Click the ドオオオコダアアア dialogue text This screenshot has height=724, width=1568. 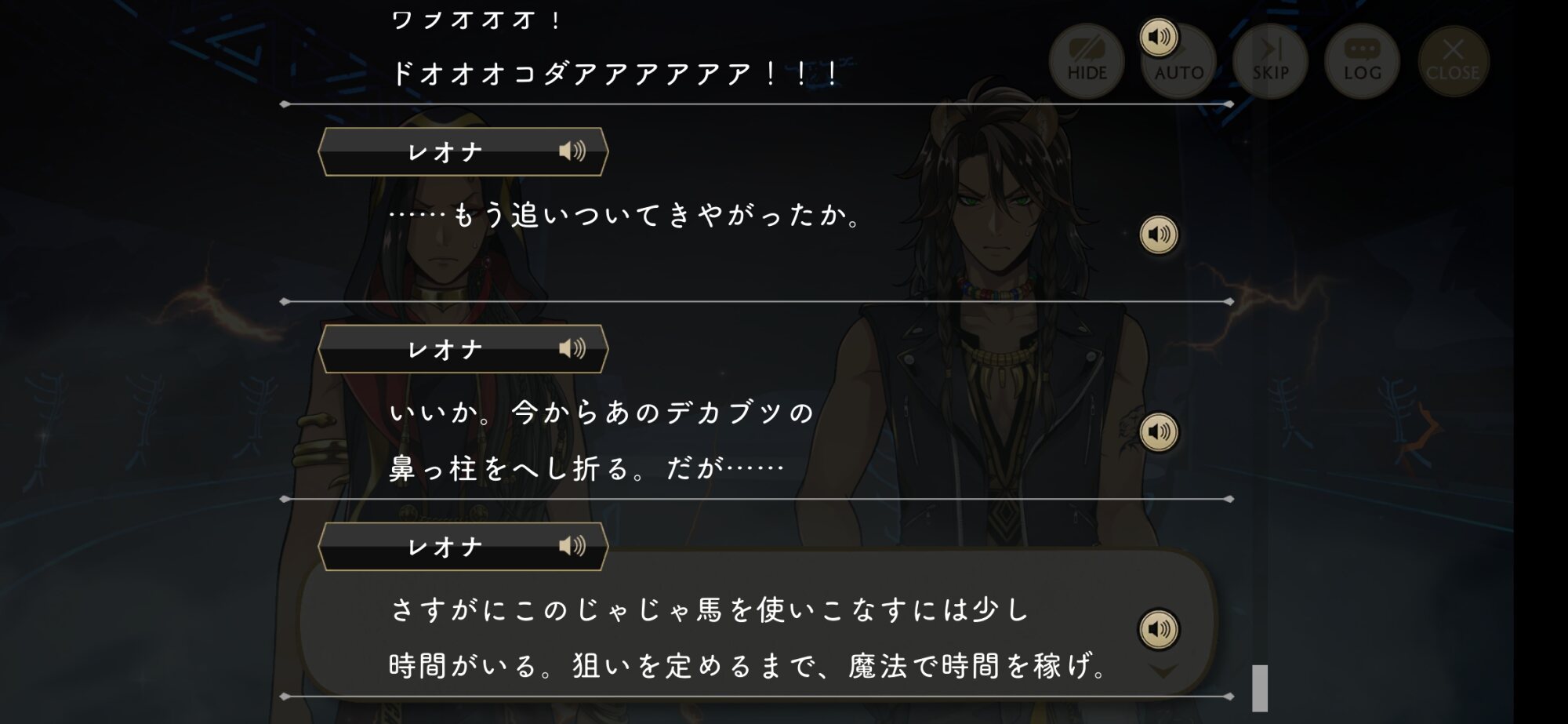point(615,74)
